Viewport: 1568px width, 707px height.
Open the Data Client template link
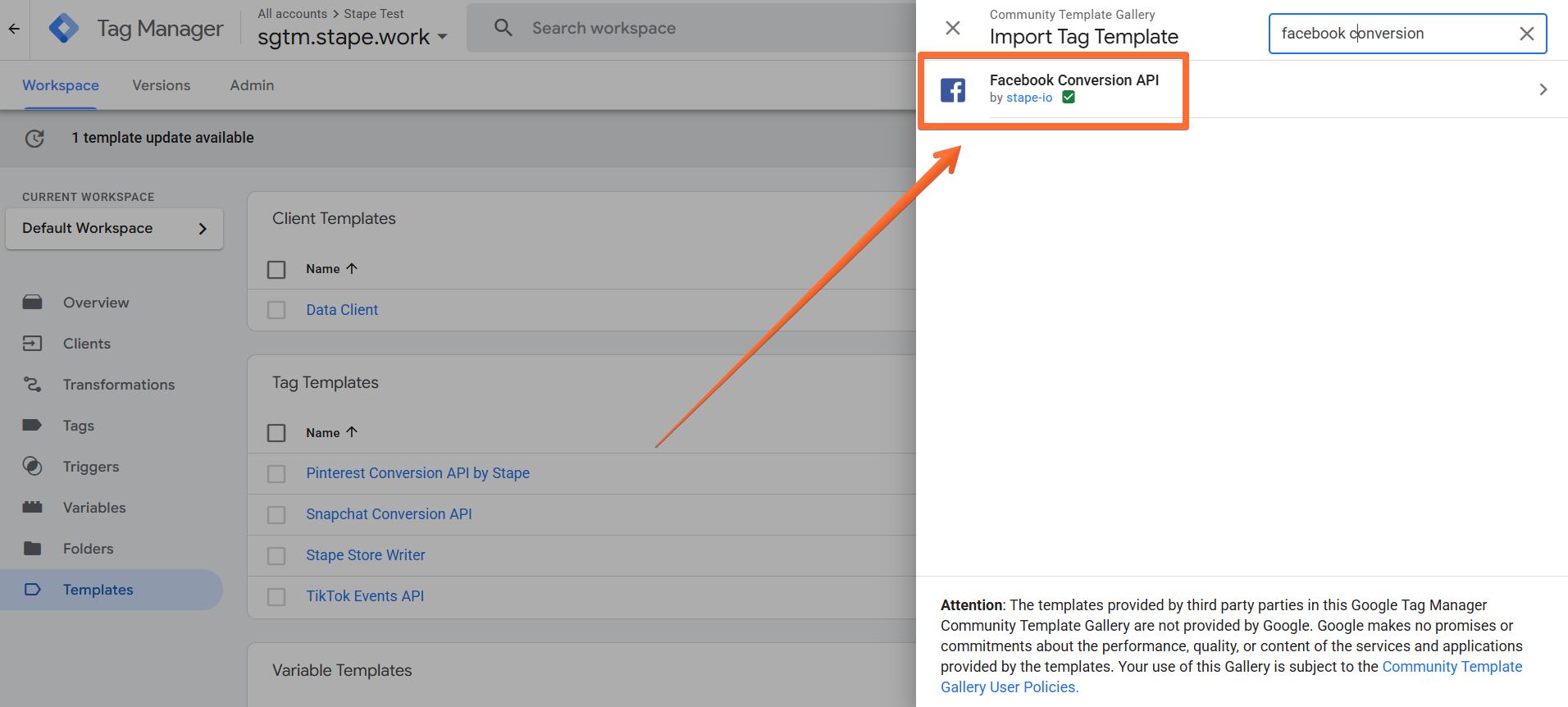342,310
